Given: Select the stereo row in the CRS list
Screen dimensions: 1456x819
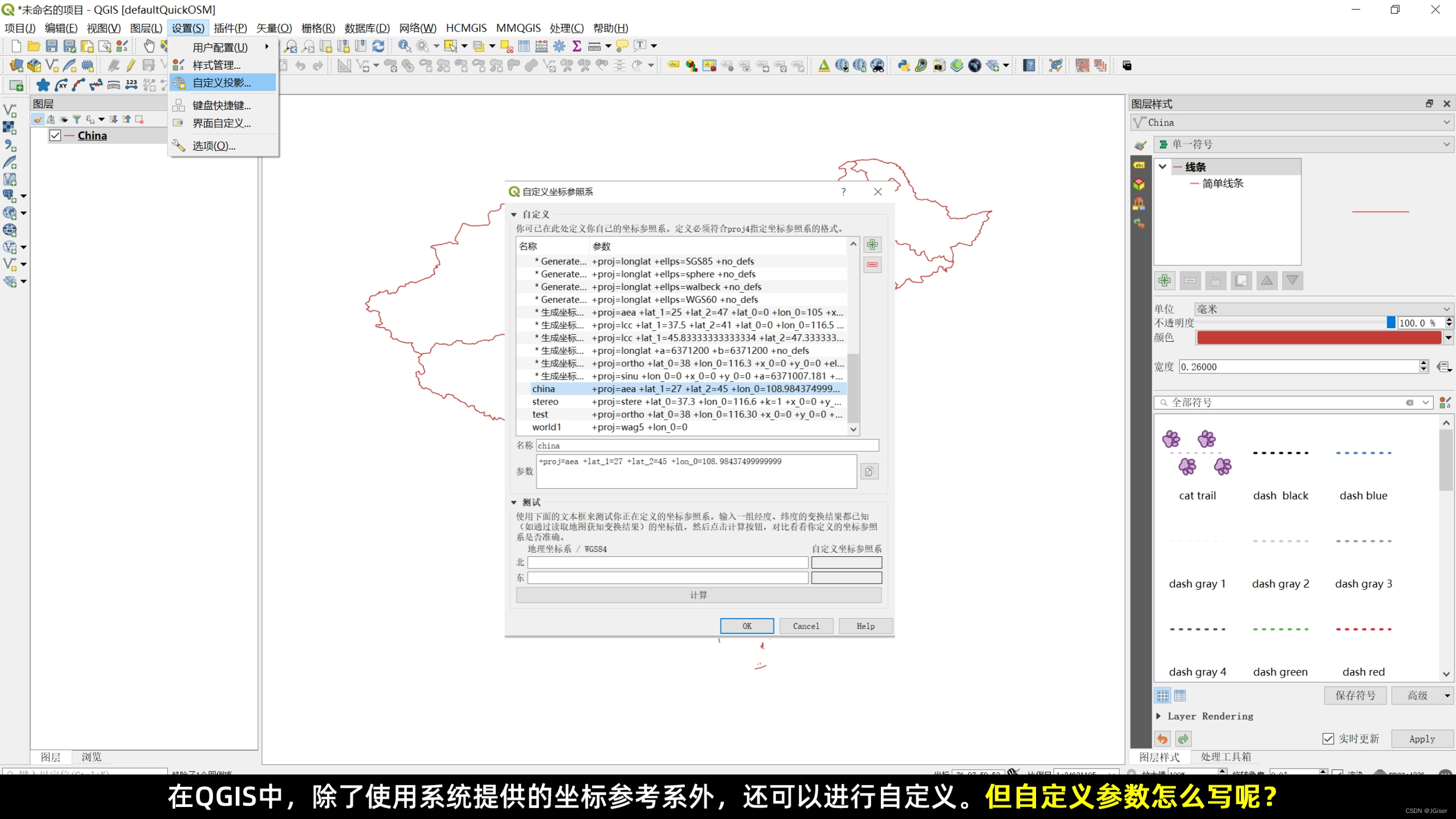Looking at the screenshot, I should coord(682,401).
